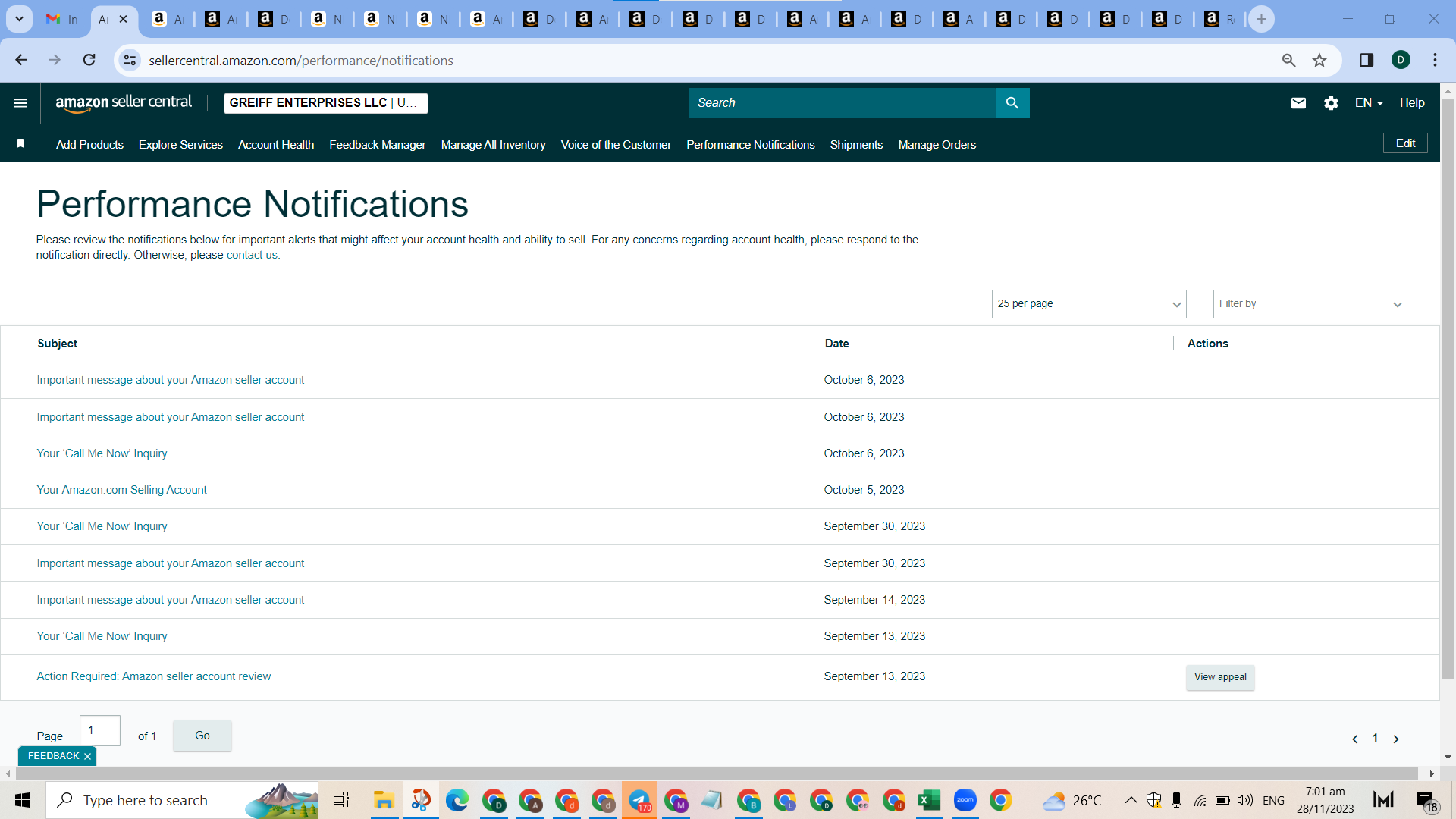Open Voice of the Customer
Image resolution: width=1456 pixels, height=819 pixels.
point(616,145)
